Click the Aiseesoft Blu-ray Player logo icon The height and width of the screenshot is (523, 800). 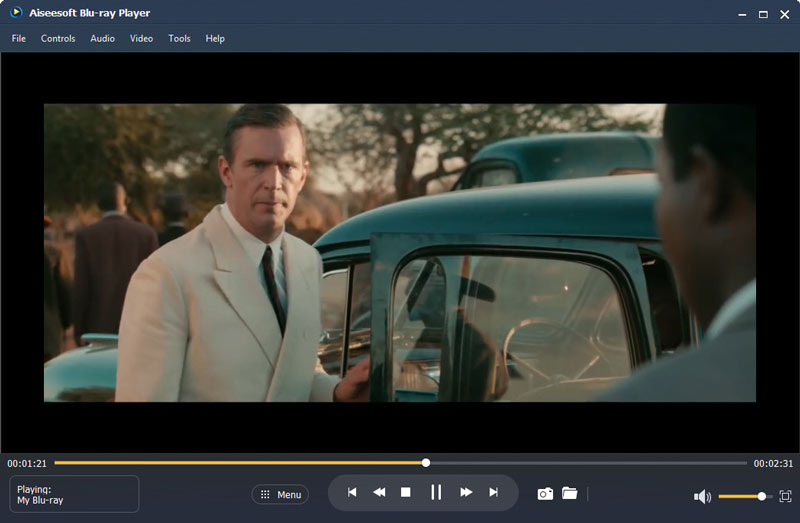point(15,13)
